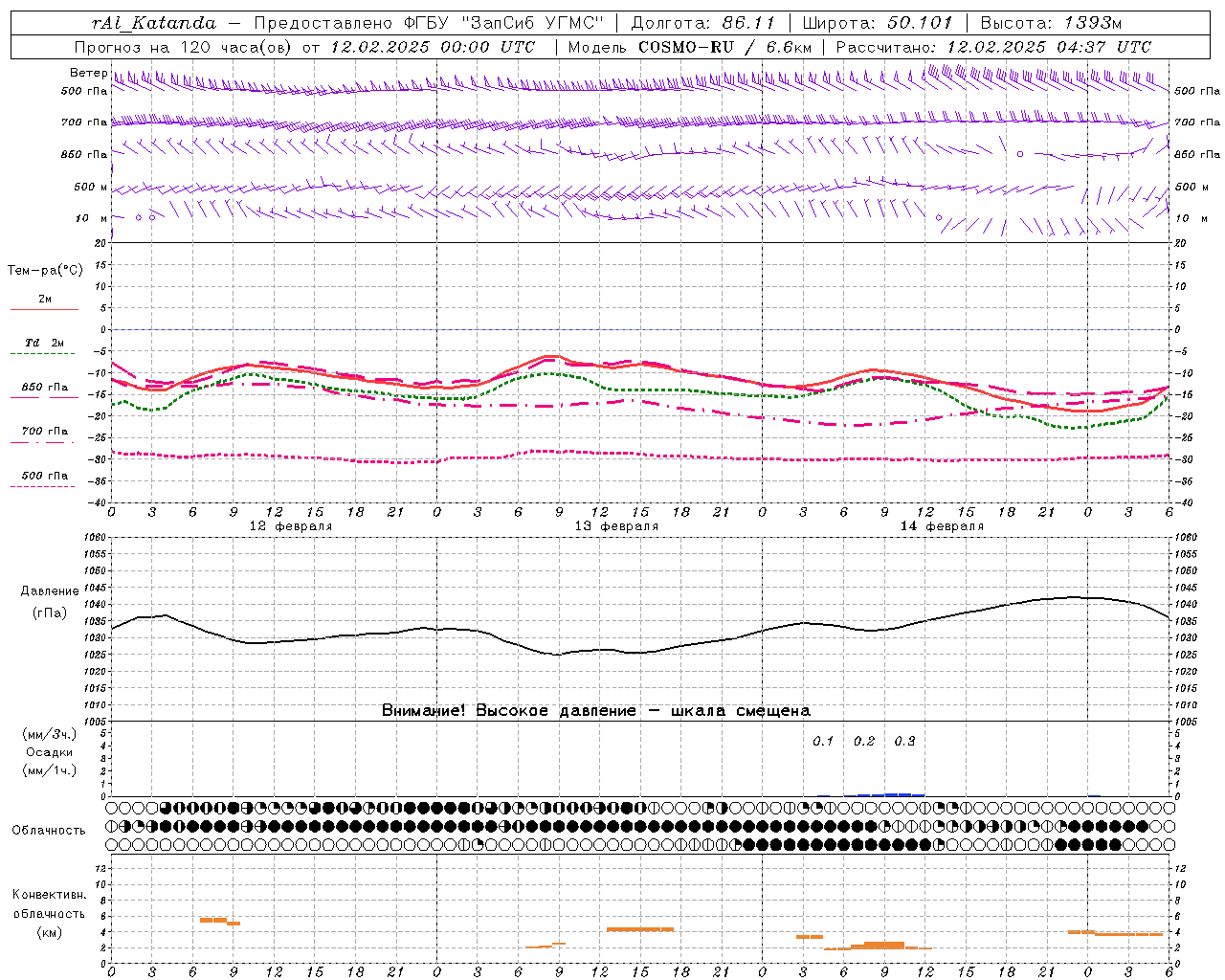The height and width of the screenshot is (980, 1225).
Task: Click the Широта: 50.101 value
Action: point(878,23)
